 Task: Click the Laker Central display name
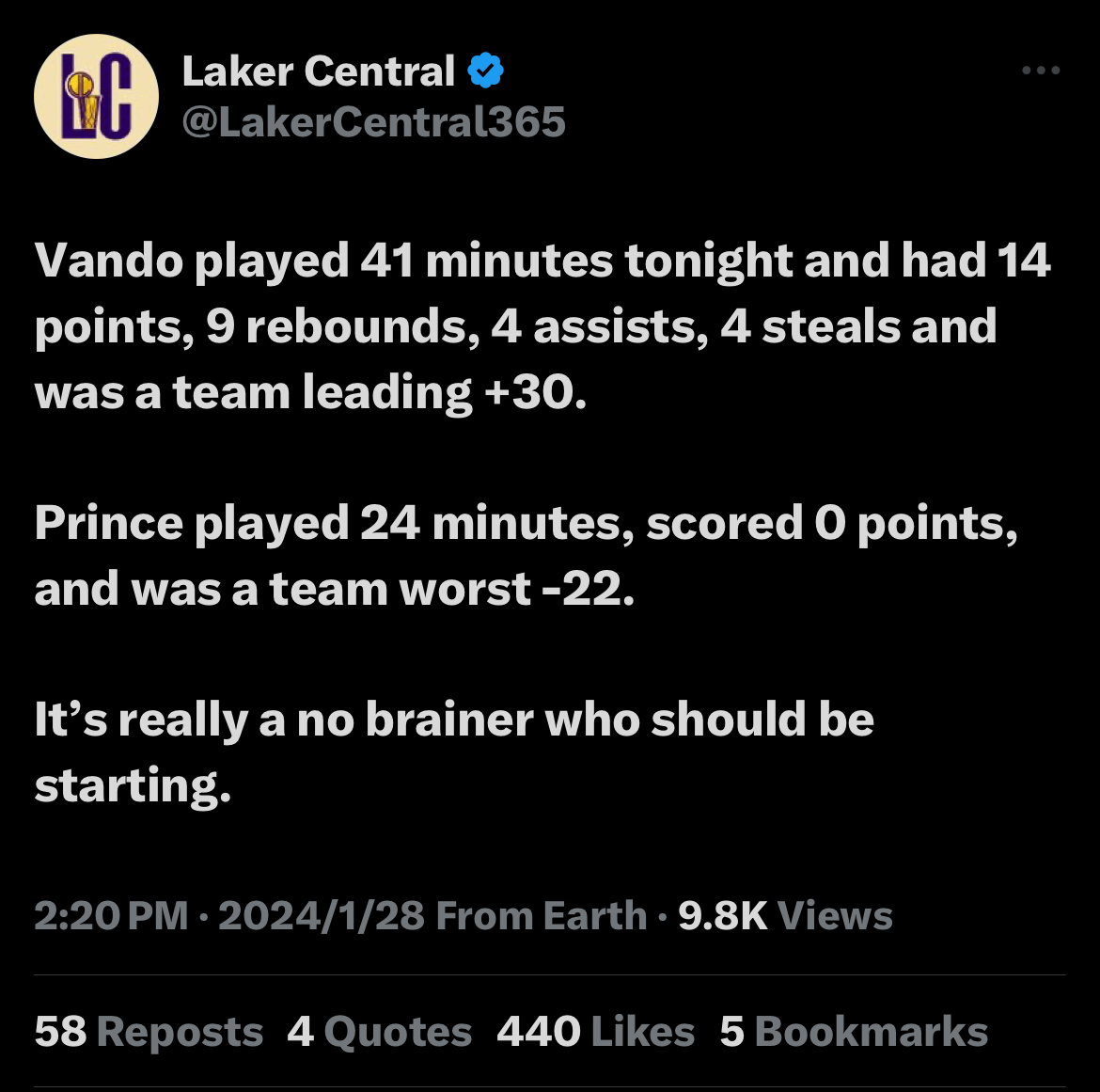click(x=319, y=71)
